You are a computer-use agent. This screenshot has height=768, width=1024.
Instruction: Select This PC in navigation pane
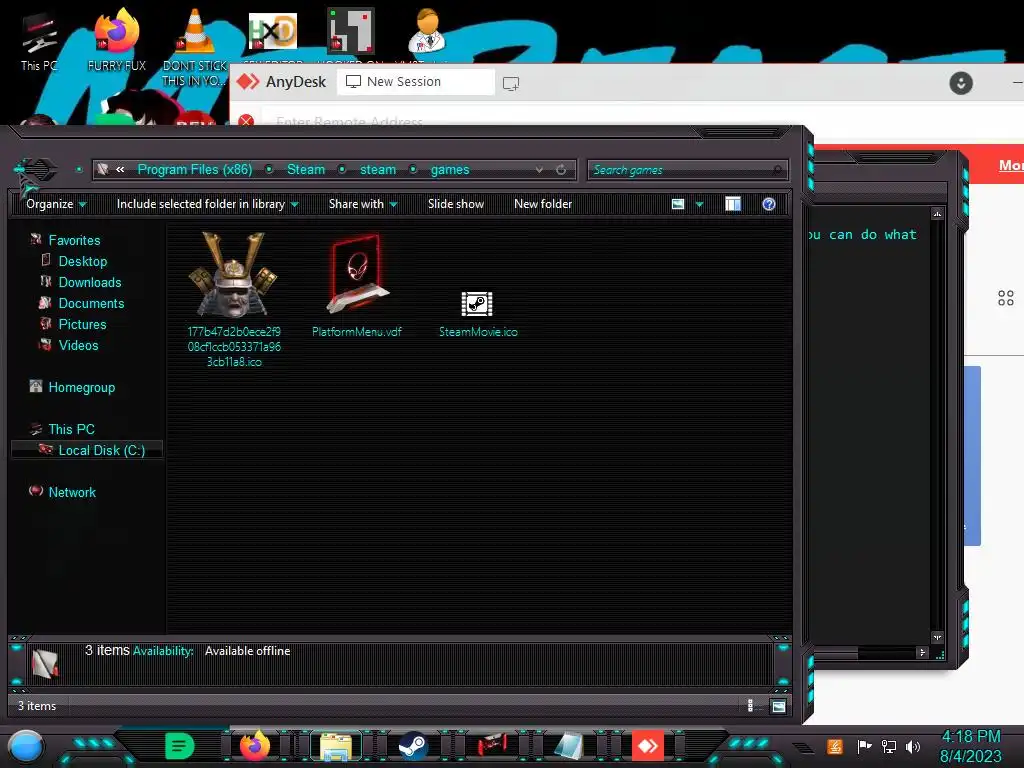pyautogui.click(x=72, y=429)
